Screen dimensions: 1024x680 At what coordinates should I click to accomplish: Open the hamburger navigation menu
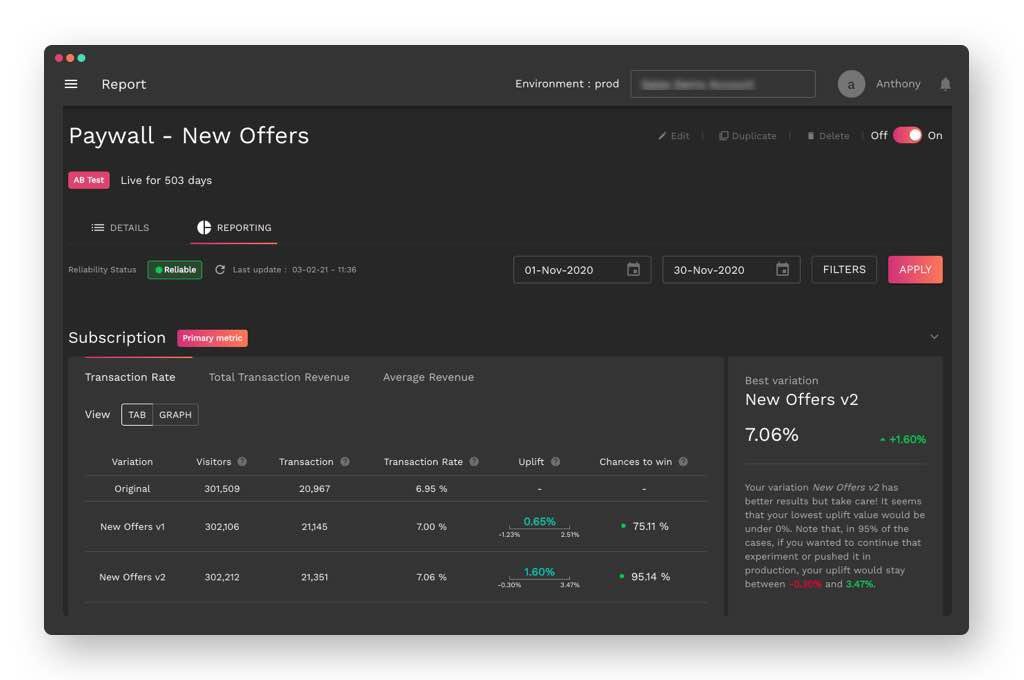click(71, 84)
